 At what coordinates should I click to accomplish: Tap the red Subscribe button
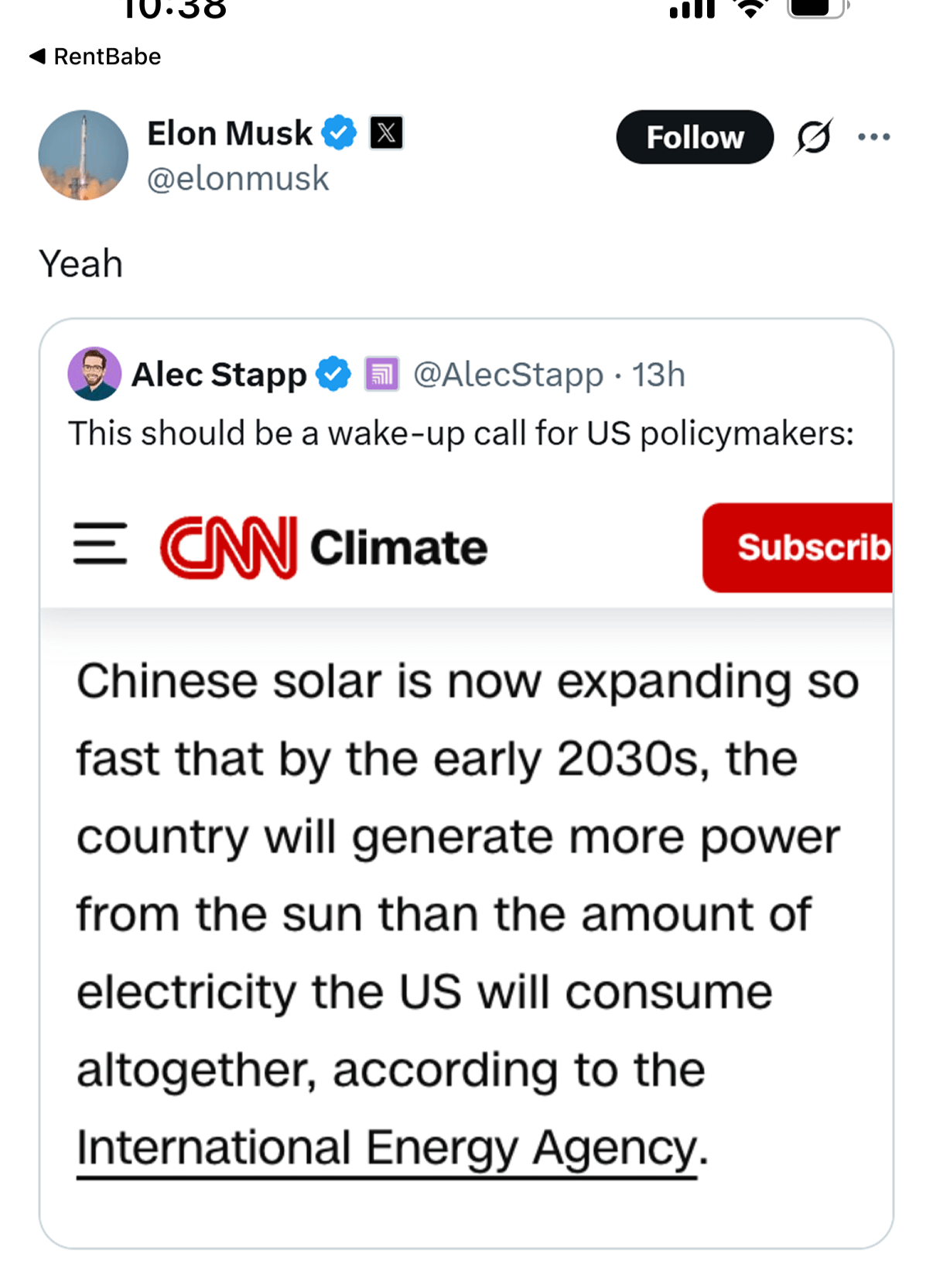click(x=798, y=548)
